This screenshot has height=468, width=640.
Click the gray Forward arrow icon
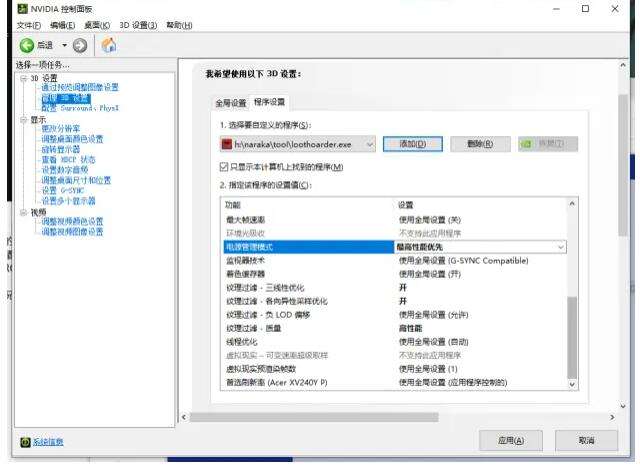click(x=80, y=45)
